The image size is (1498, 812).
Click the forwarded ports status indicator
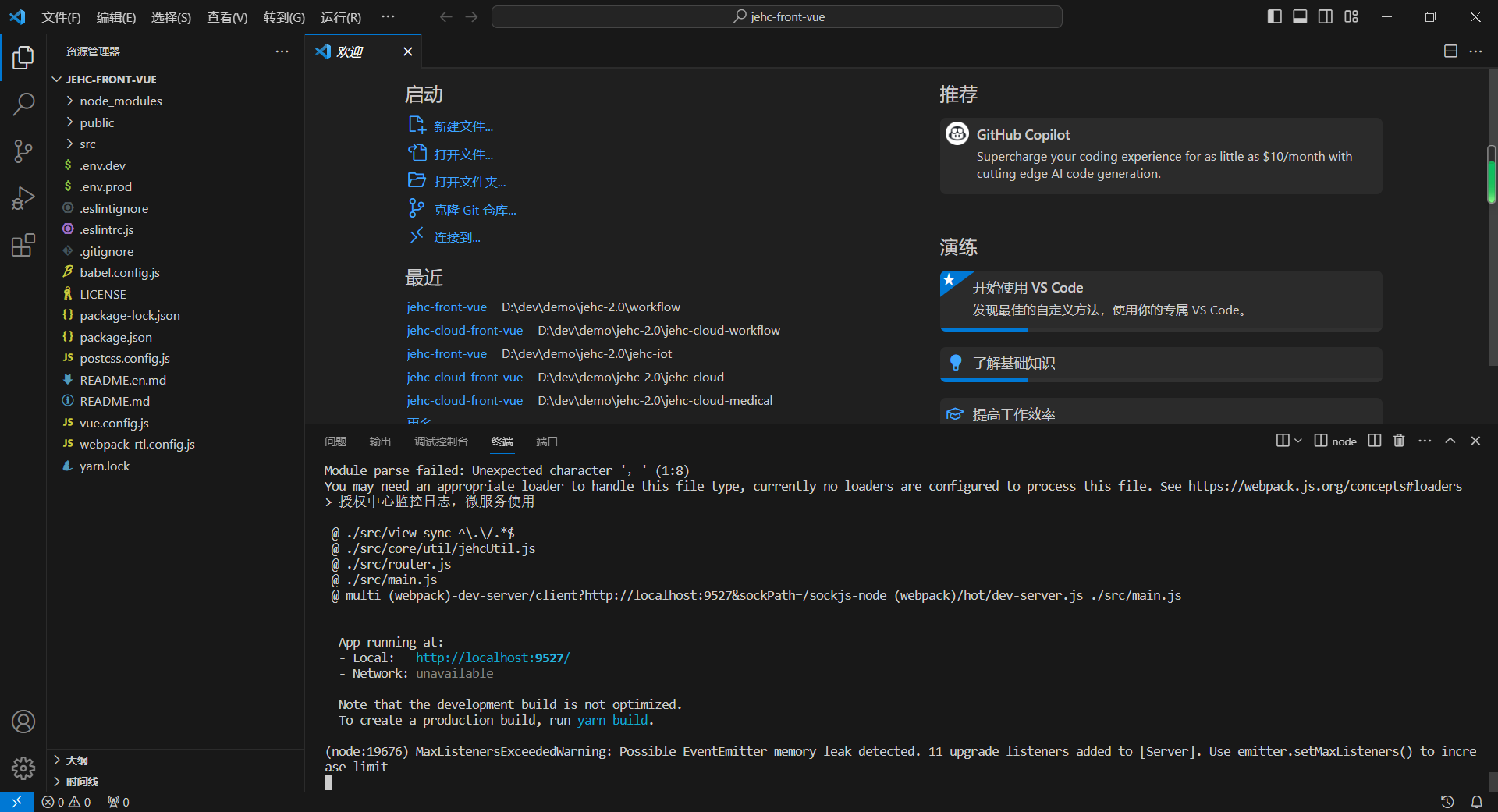pos(119,802)
